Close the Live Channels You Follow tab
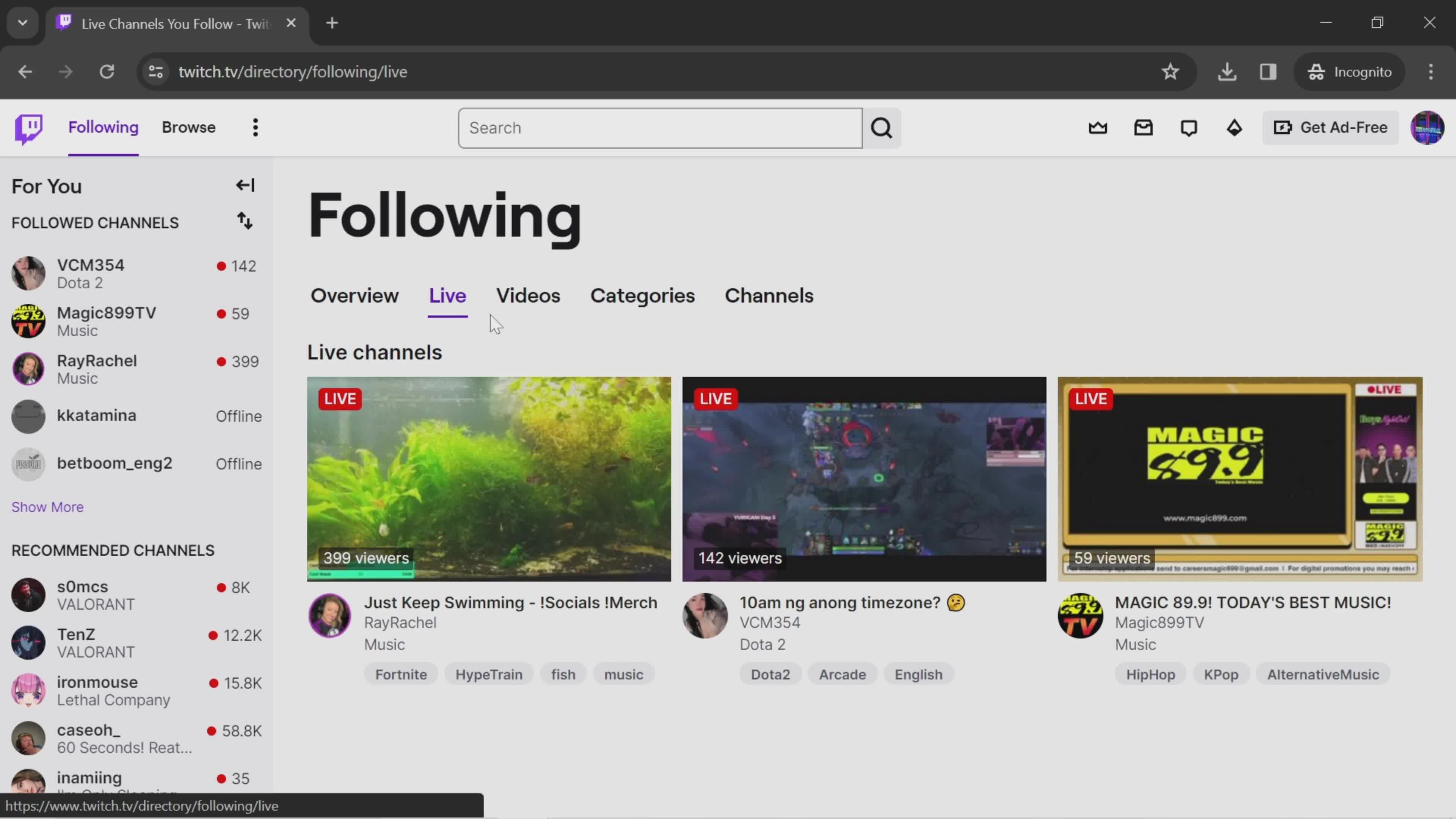 coord(291,23)
